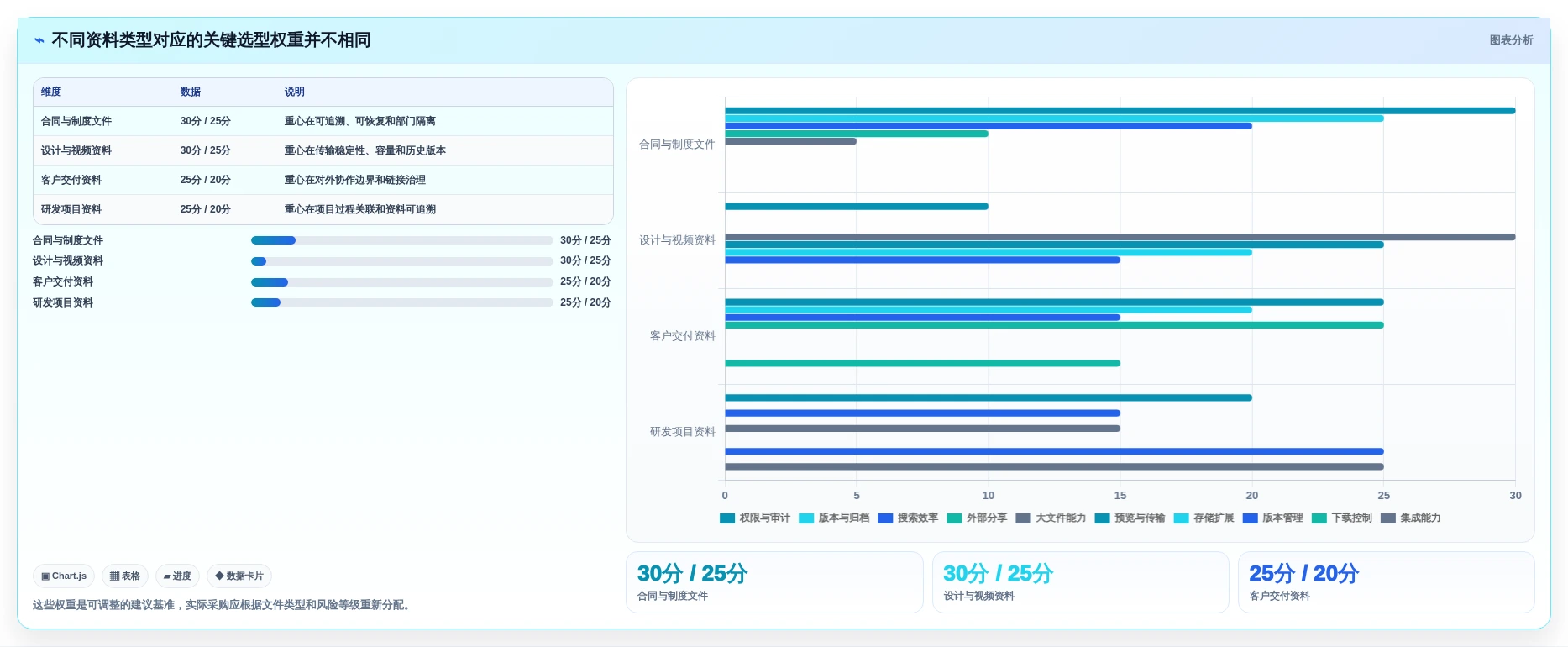The width and height of the screenshot is (1568, 647).
Task: Toggle the 预览与传输 legend item
Action: [x=1130, y=518]
